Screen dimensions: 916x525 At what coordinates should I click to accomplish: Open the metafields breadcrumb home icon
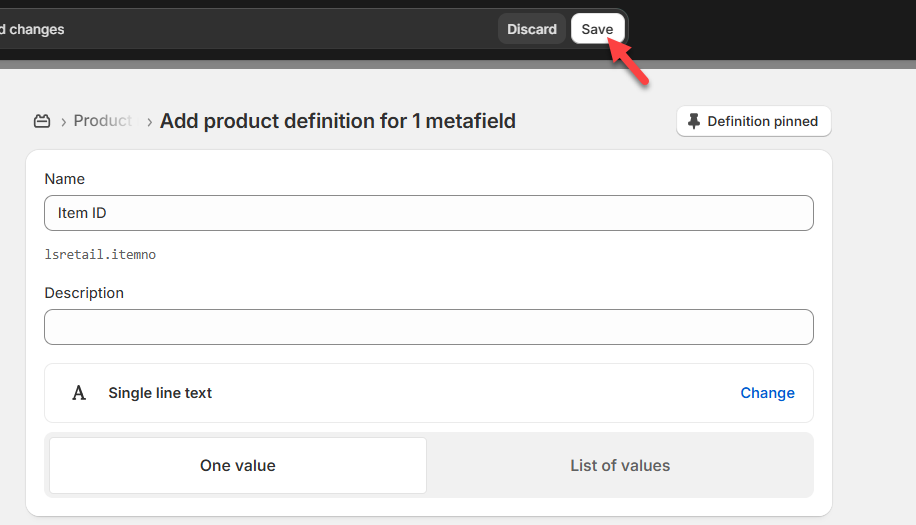click(42, 121)
